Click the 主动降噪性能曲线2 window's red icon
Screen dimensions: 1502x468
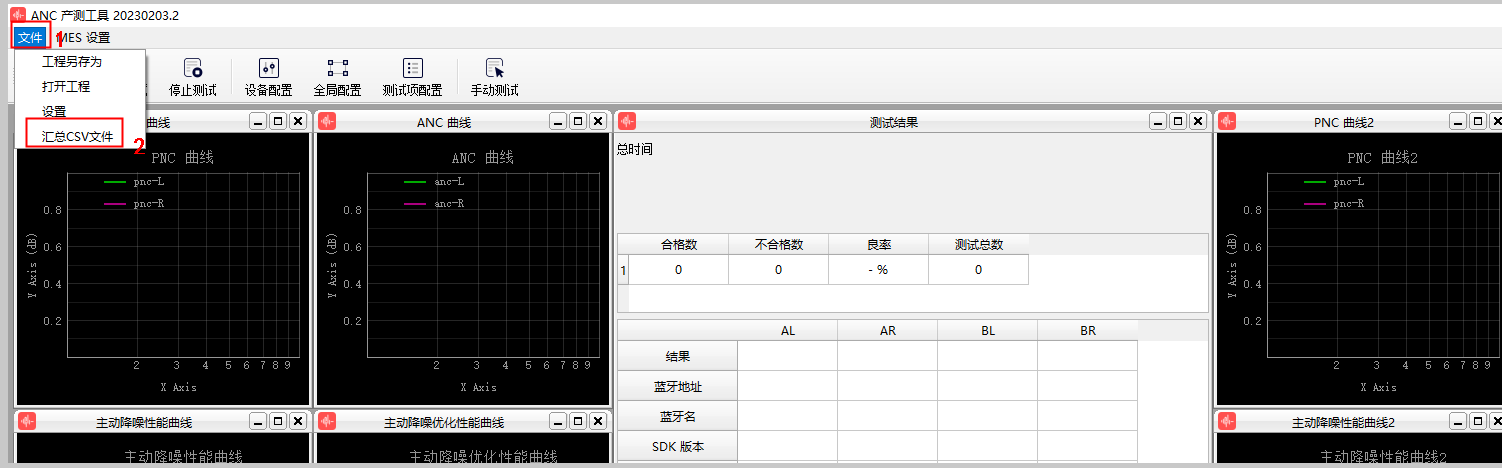[x=1227, y=422]
